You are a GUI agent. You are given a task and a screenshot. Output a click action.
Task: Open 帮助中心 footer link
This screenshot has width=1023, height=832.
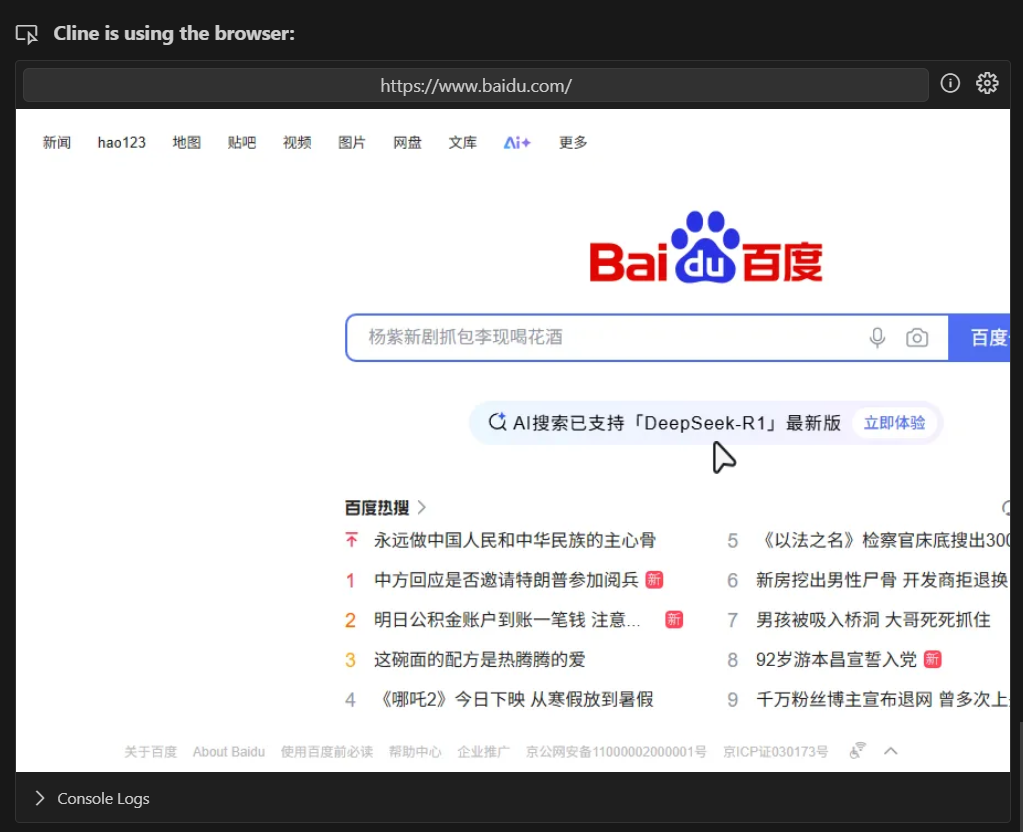tap(415, 752)
